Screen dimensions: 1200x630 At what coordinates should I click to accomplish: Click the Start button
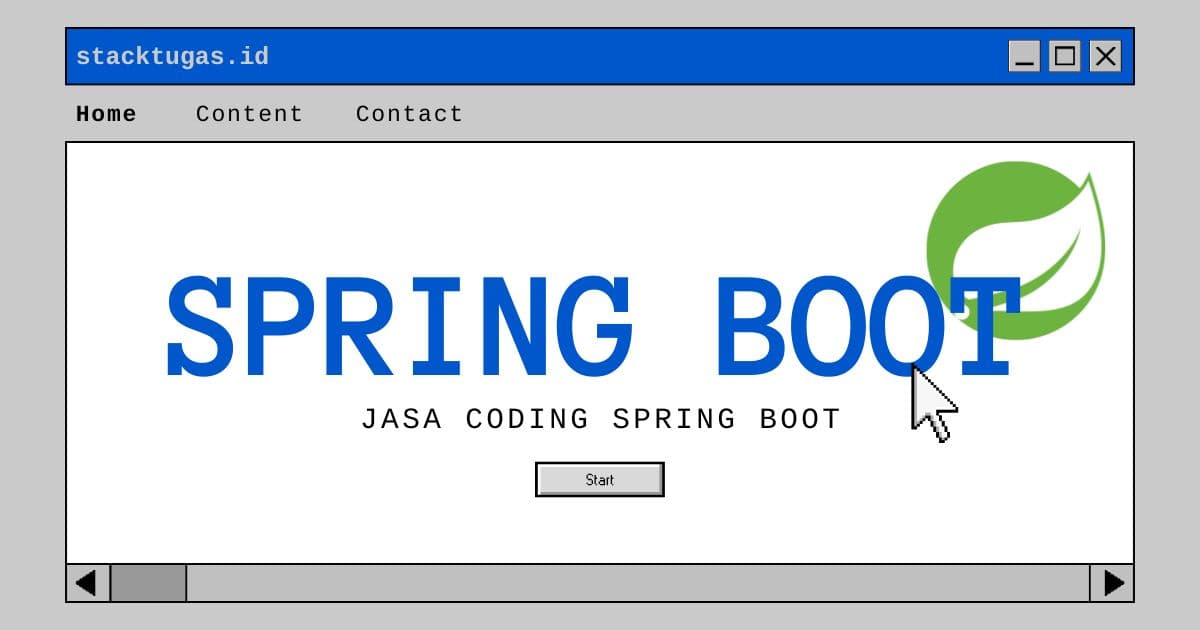coord(600,480)
